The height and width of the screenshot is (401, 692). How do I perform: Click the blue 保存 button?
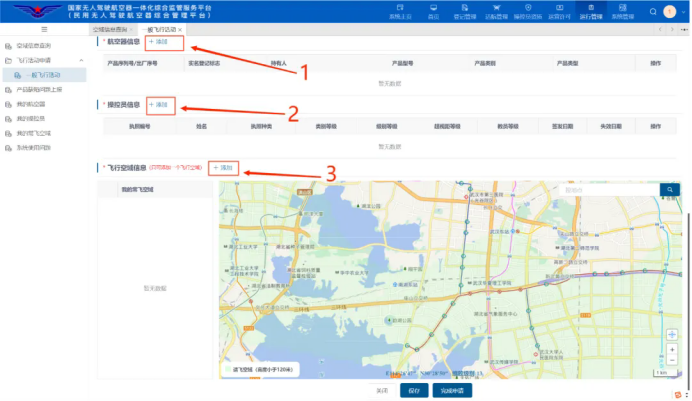(414, 390)
